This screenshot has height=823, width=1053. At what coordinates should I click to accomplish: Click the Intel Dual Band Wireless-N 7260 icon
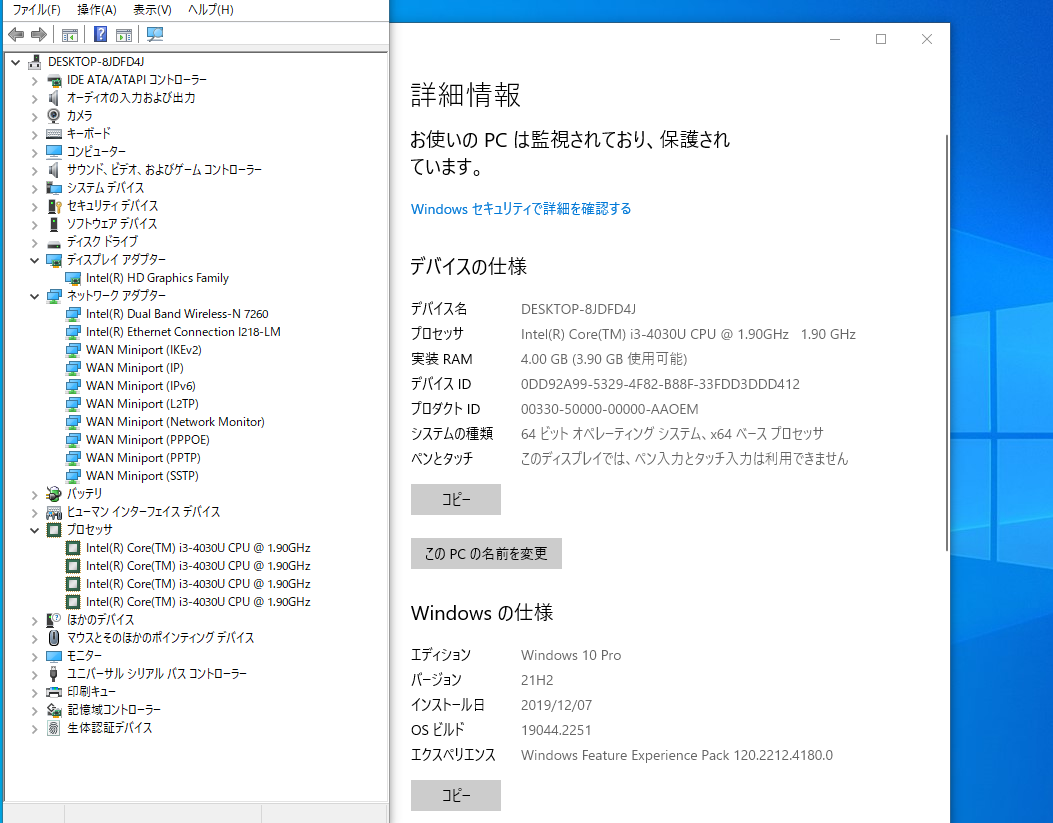click(73, 314)
